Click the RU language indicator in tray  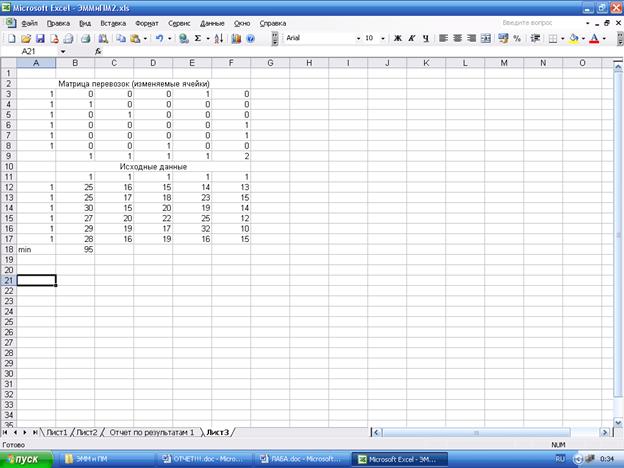[560, 459]
